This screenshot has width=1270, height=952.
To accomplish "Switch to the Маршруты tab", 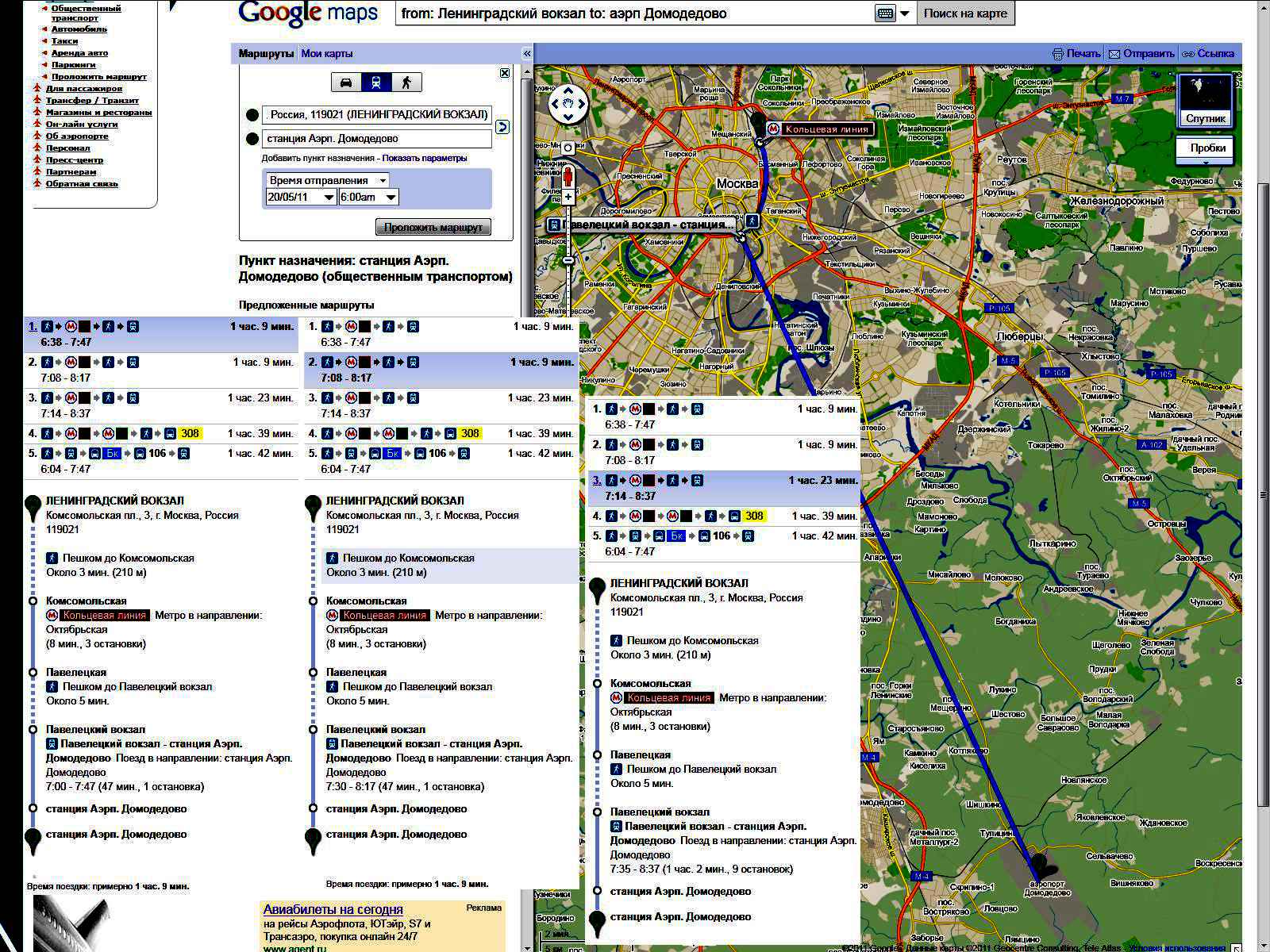I will 266,54.
